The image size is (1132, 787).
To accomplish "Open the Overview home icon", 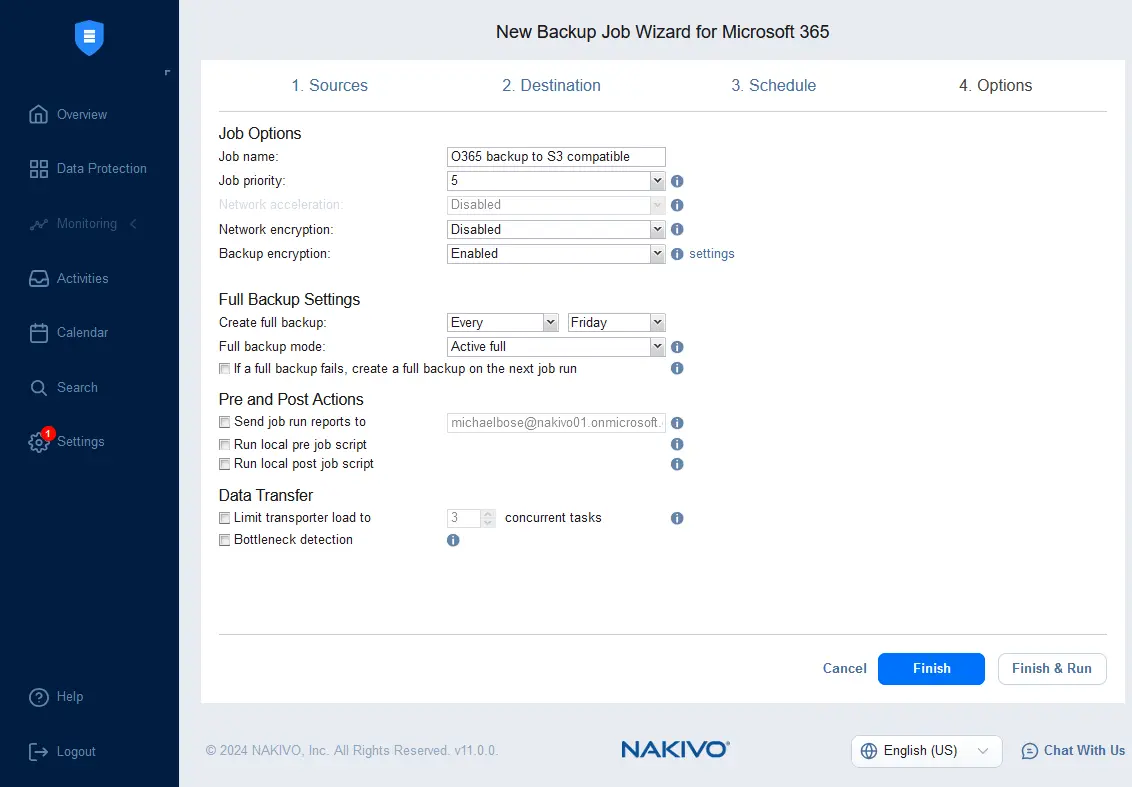I will click(38, 114).
